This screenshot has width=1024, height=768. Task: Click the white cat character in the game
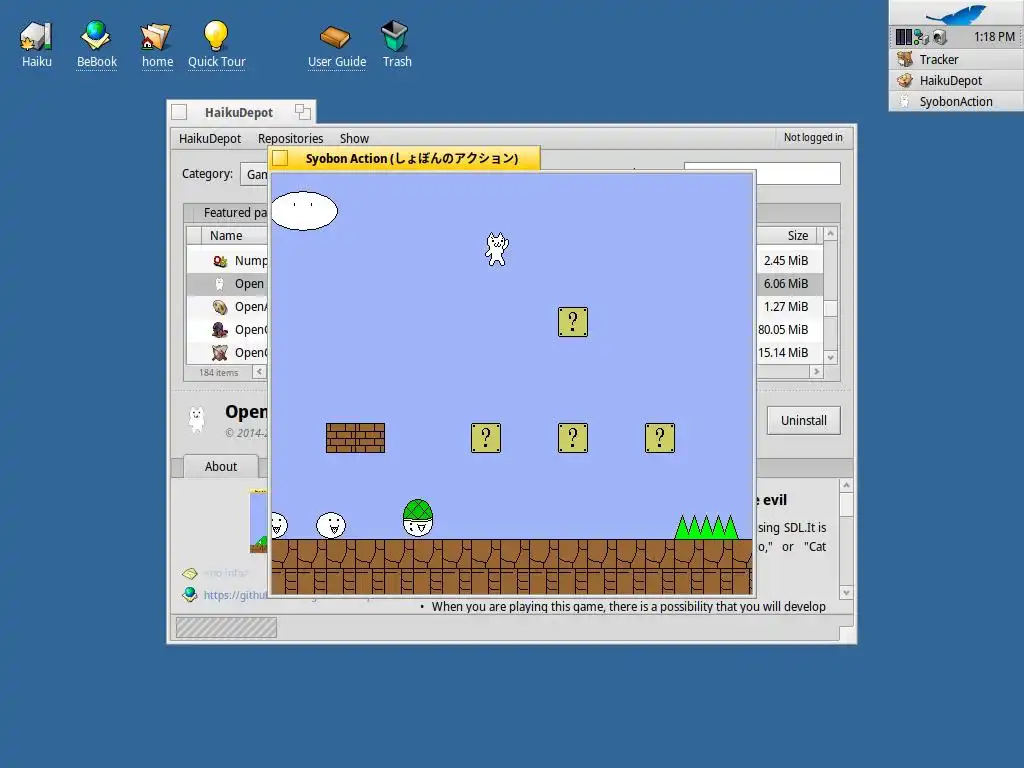coord(496,249)
